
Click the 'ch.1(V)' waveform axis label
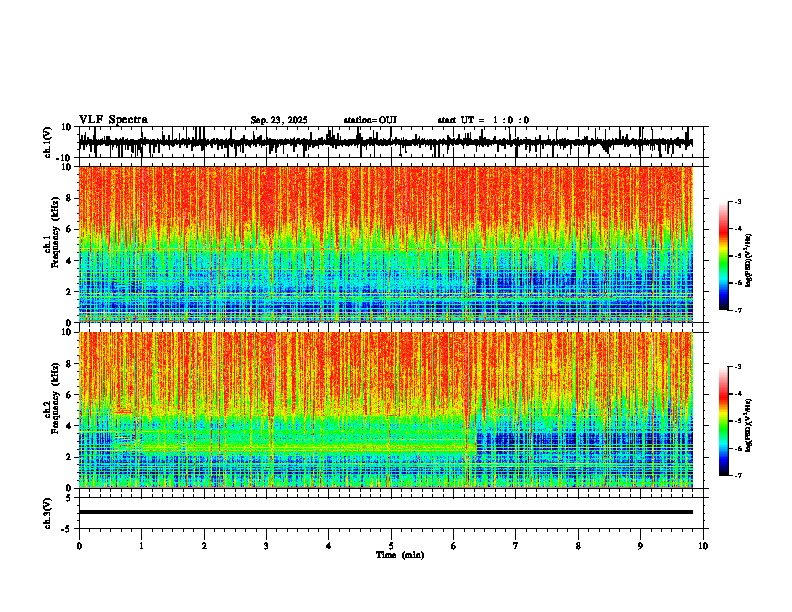pyautogui.click(x=48, y=142)
